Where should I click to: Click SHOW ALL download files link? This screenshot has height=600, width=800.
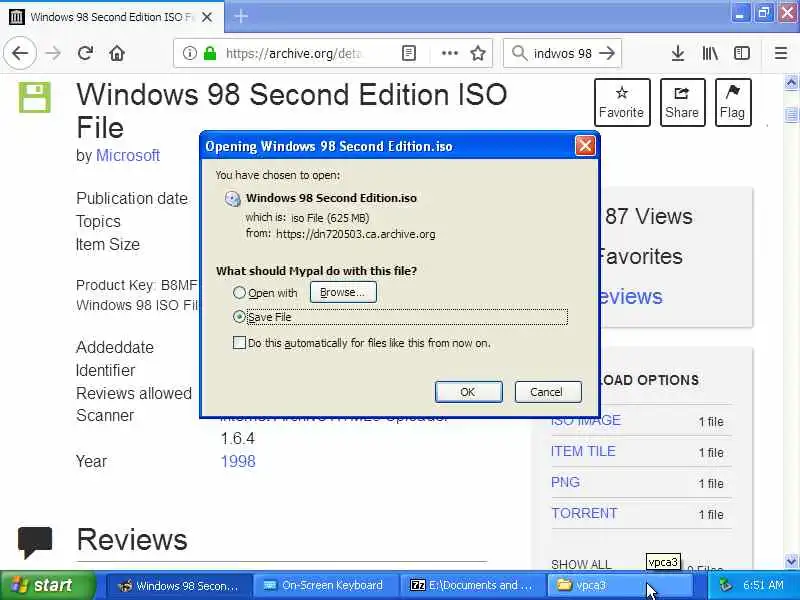(581, 564)
